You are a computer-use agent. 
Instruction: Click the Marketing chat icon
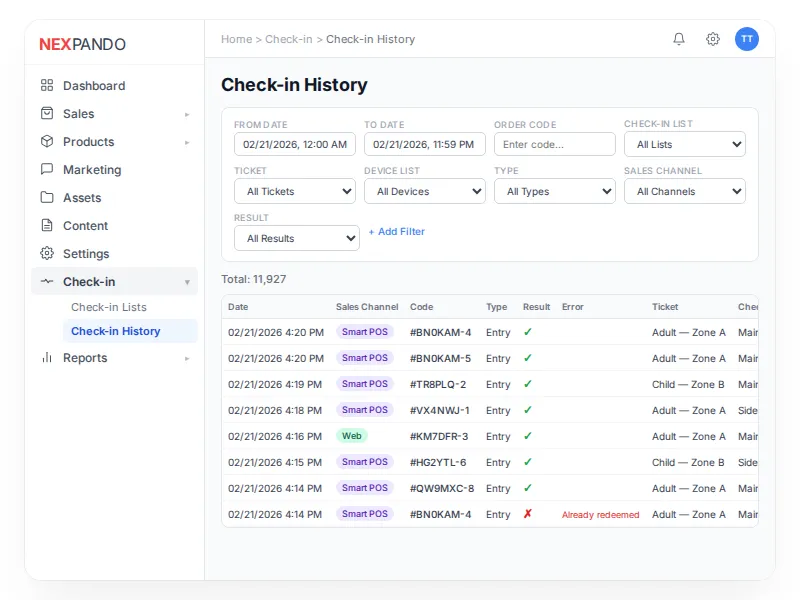47,169
